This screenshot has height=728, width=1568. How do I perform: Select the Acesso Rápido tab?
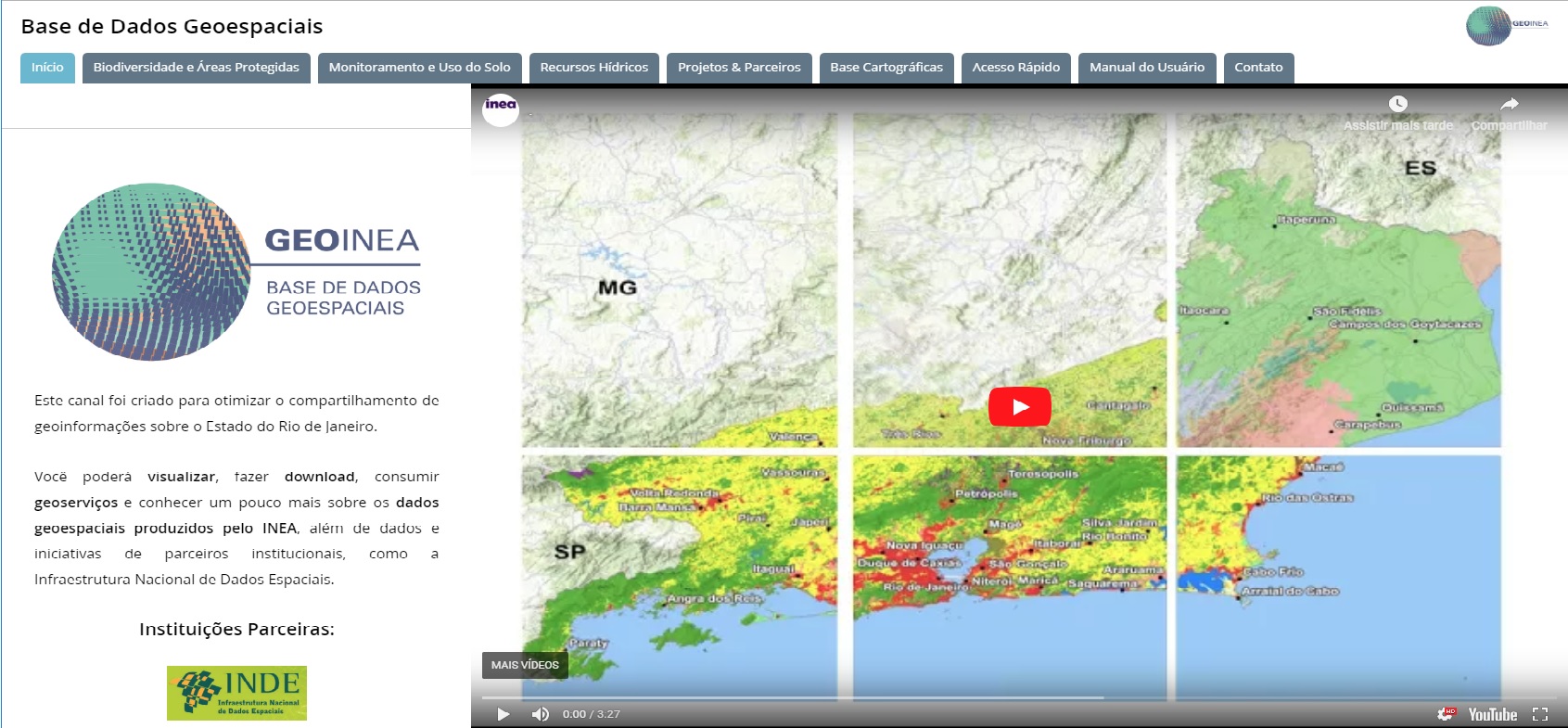pos(1015,68)
